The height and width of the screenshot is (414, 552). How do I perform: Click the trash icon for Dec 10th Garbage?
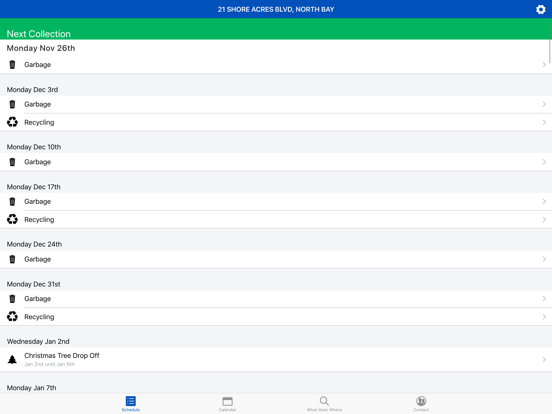click(x=12, y=162)
